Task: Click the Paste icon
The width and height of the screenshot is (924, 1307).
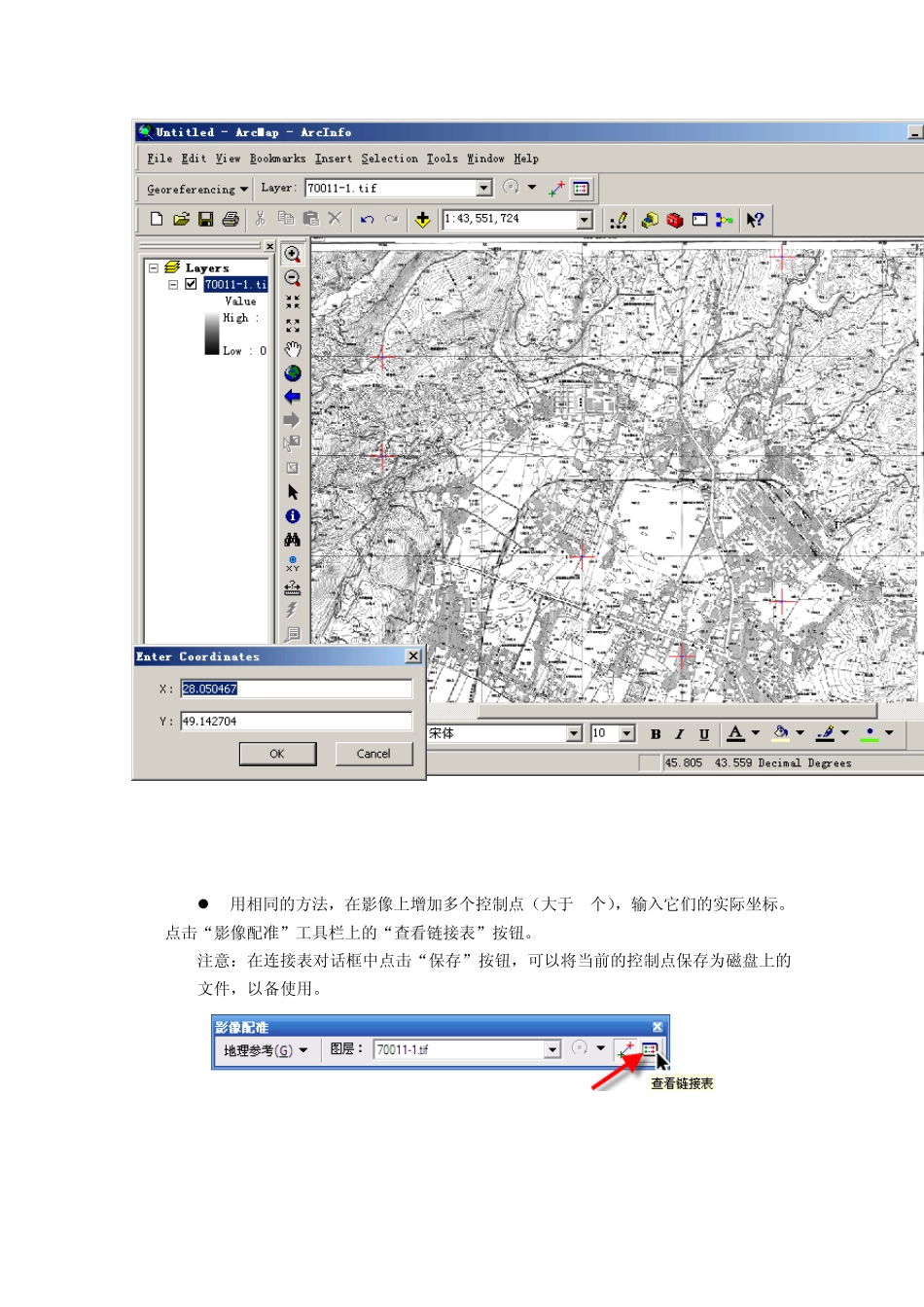Action: pos(311,219)
